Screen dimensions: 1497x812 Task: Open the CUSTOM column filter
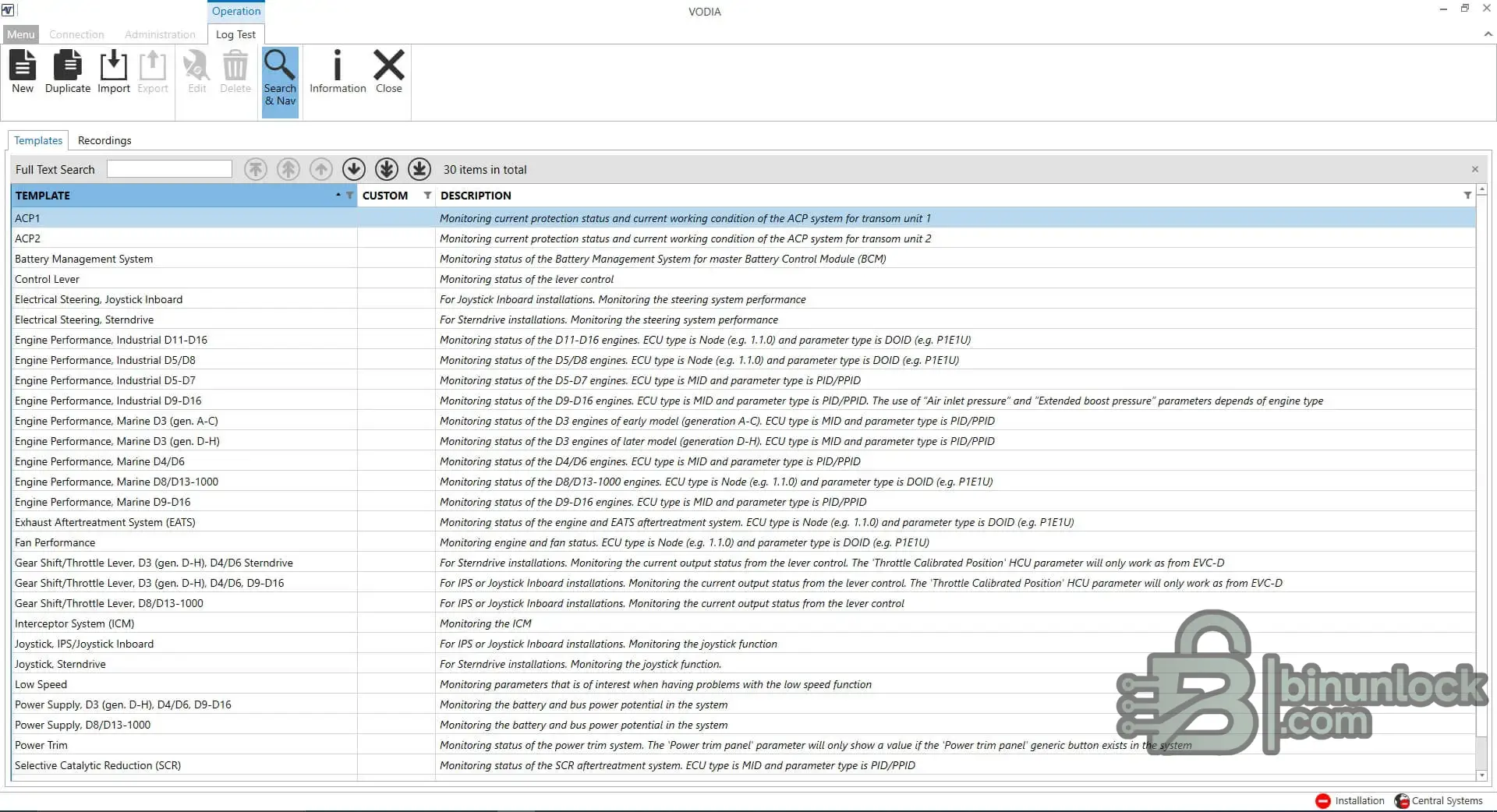(427, 196)
